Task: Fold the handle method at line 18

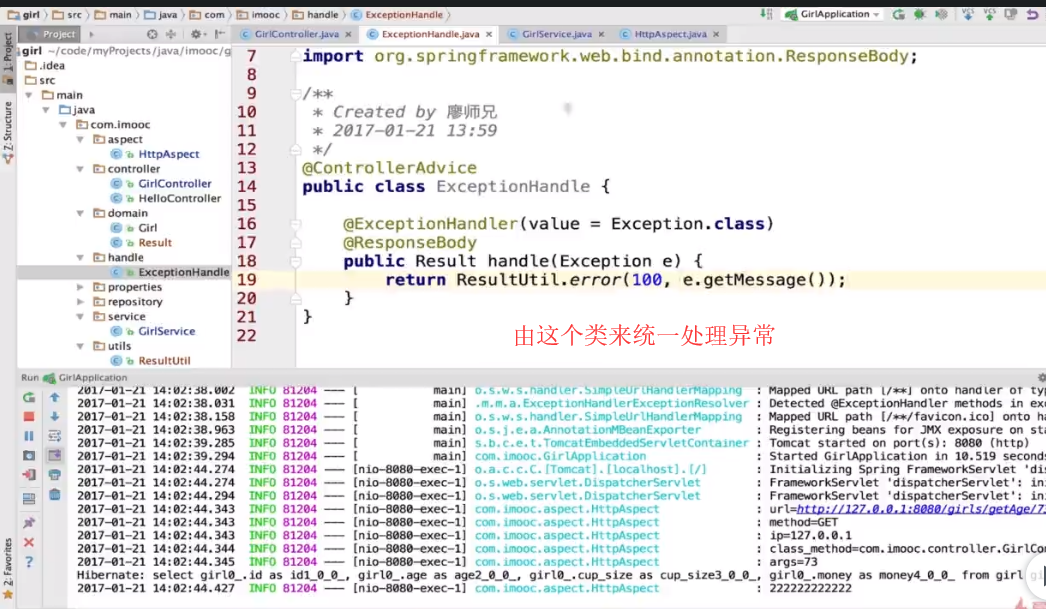Action: [x=296, y=261]
